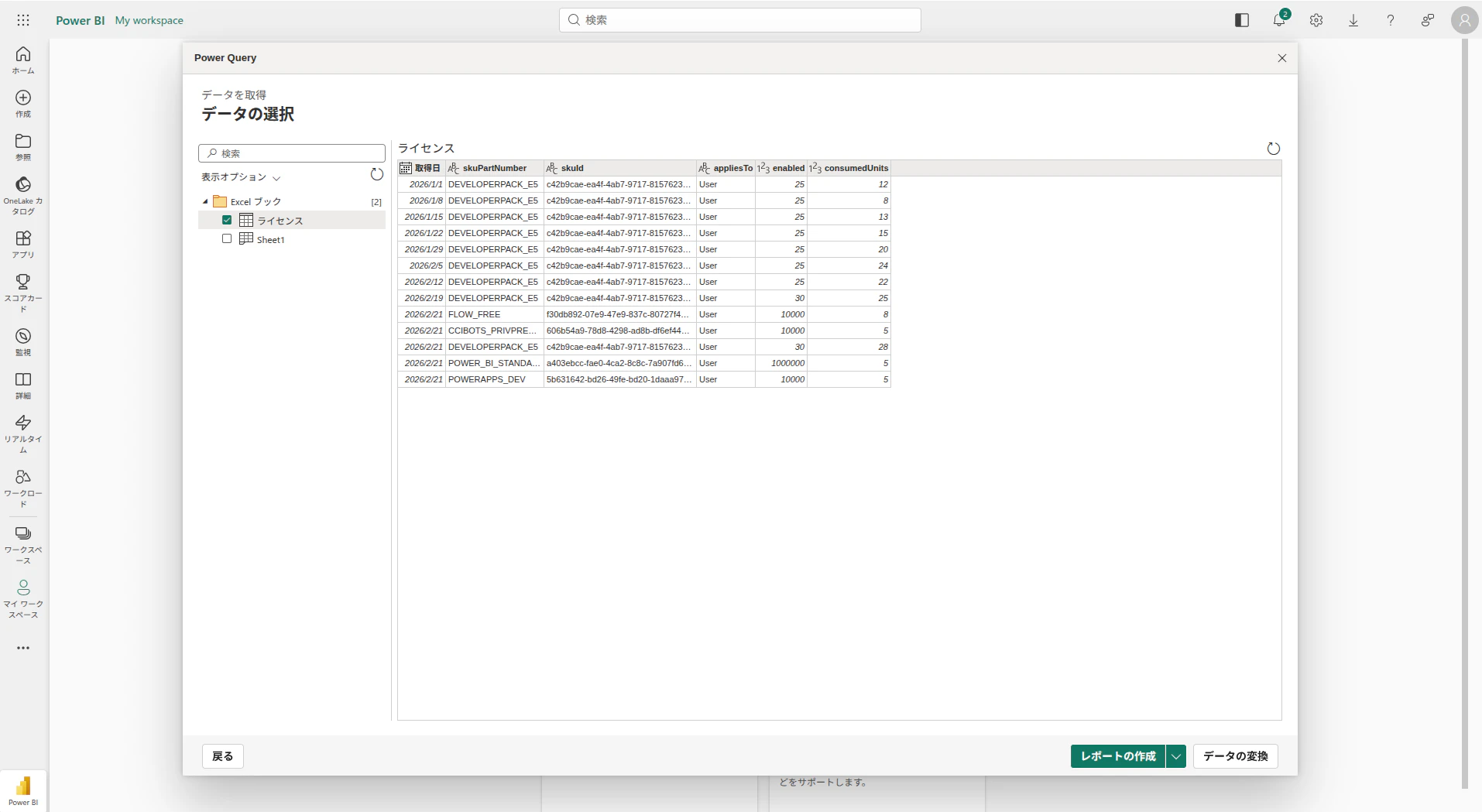This screenshot has width=1482, height=812.
Task: Click the download icon in header
Action: tap(1353, 20)
